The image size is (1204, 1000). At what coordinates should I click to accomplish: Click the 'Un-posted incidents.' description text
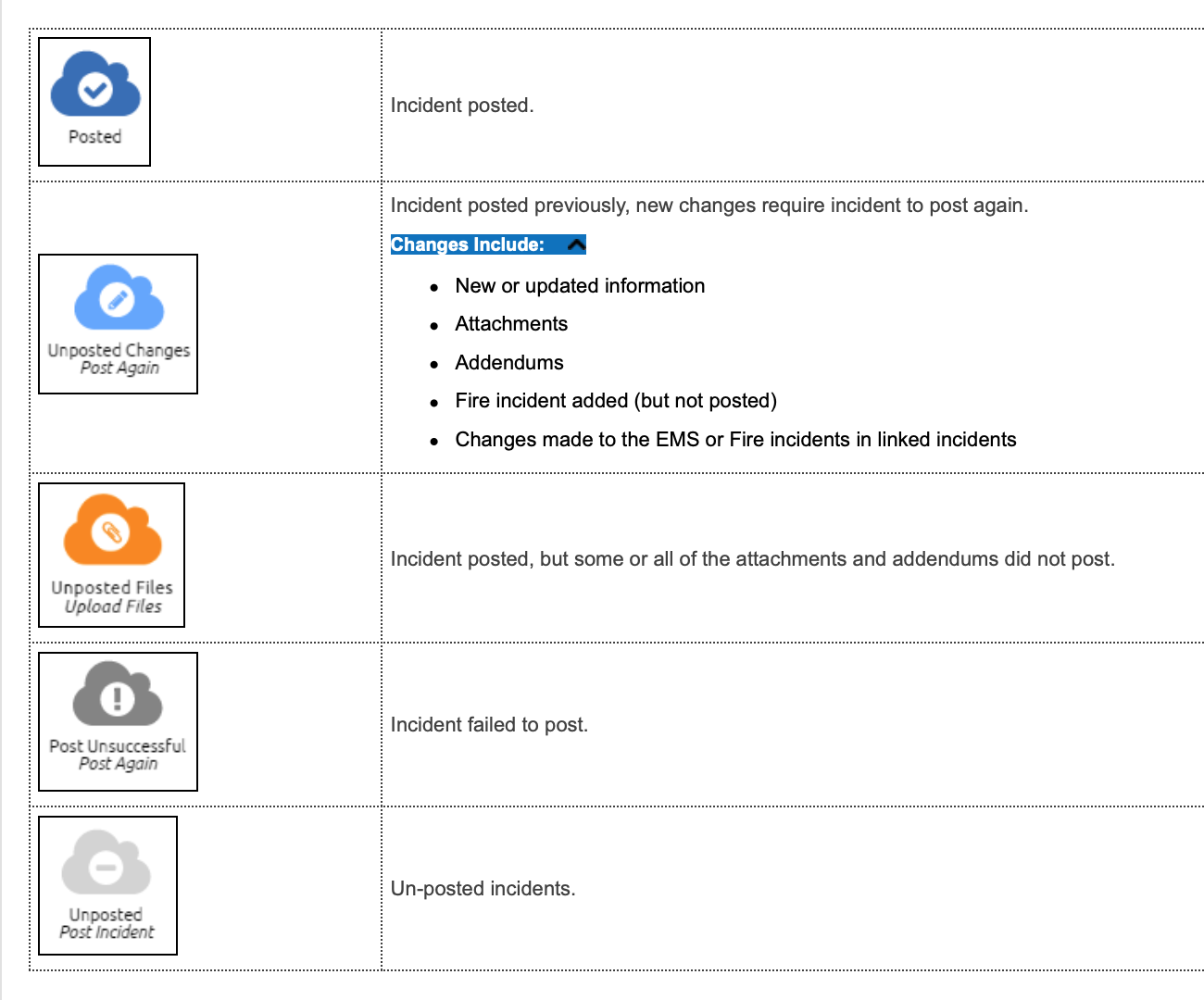point(483,889)
